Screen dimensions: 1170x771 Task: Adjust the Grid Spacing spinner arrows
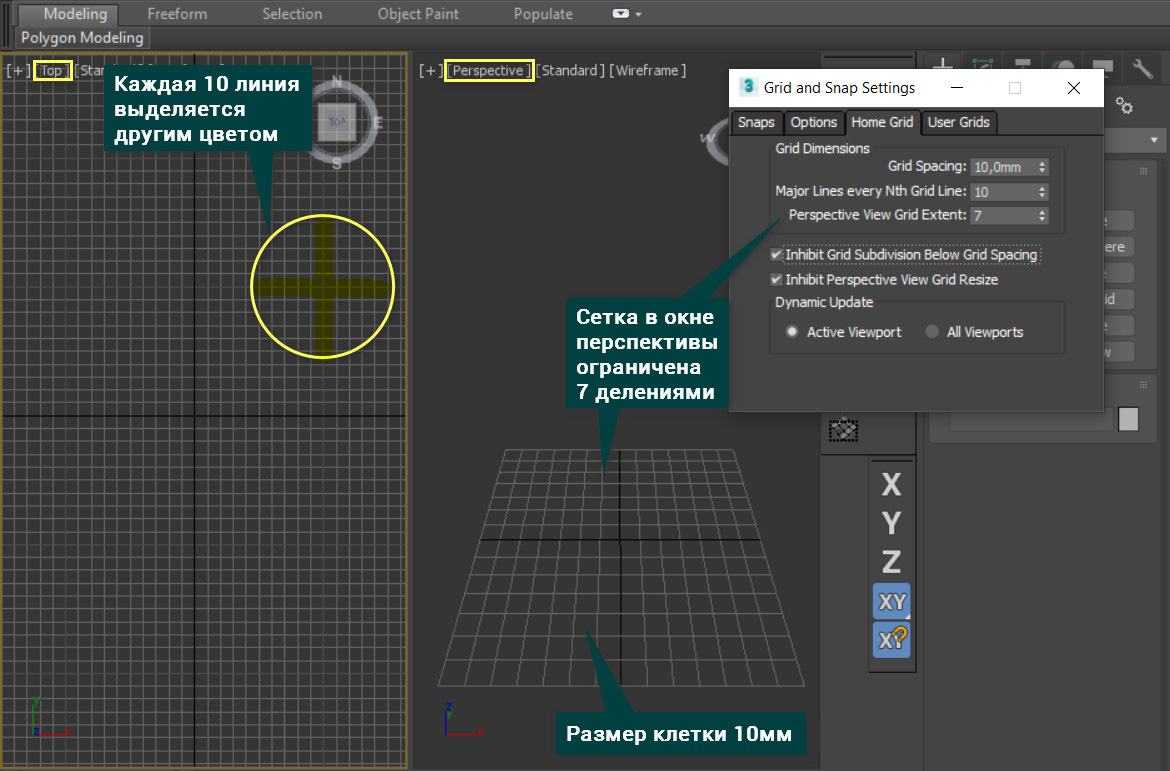tap(1043, 167)
